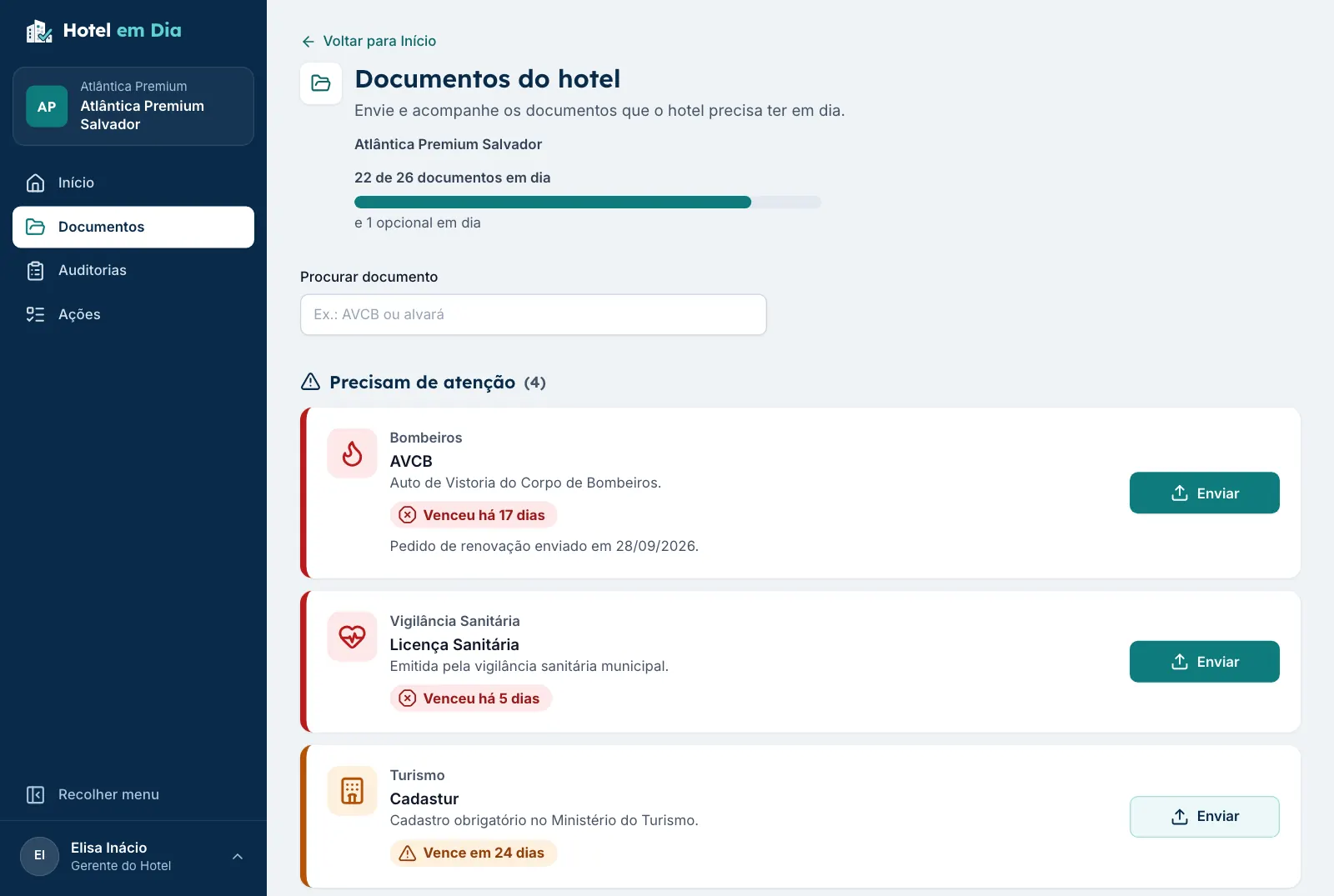Click the Hotel em Dia logo icon
Screen dimensions: 1334x896
[x=39, y=31]
